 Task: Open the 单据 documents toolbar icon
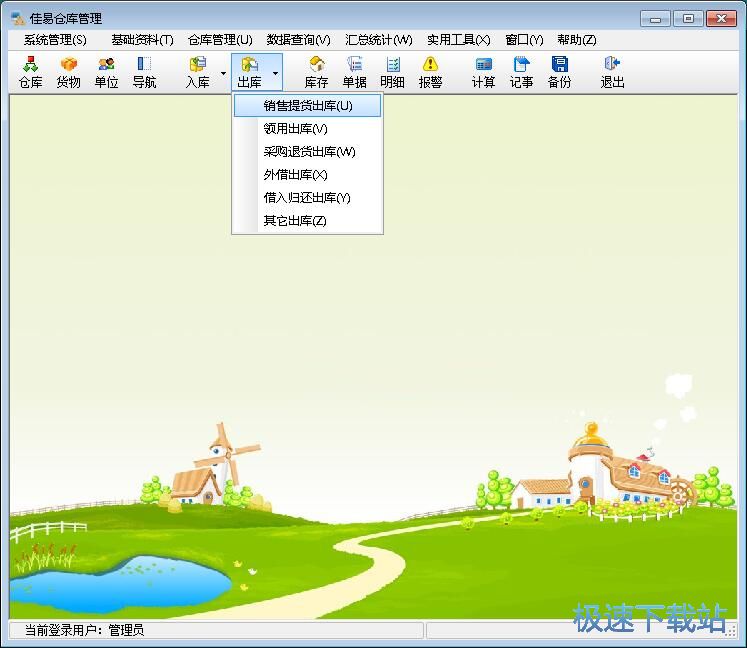(x=355, y=72)
